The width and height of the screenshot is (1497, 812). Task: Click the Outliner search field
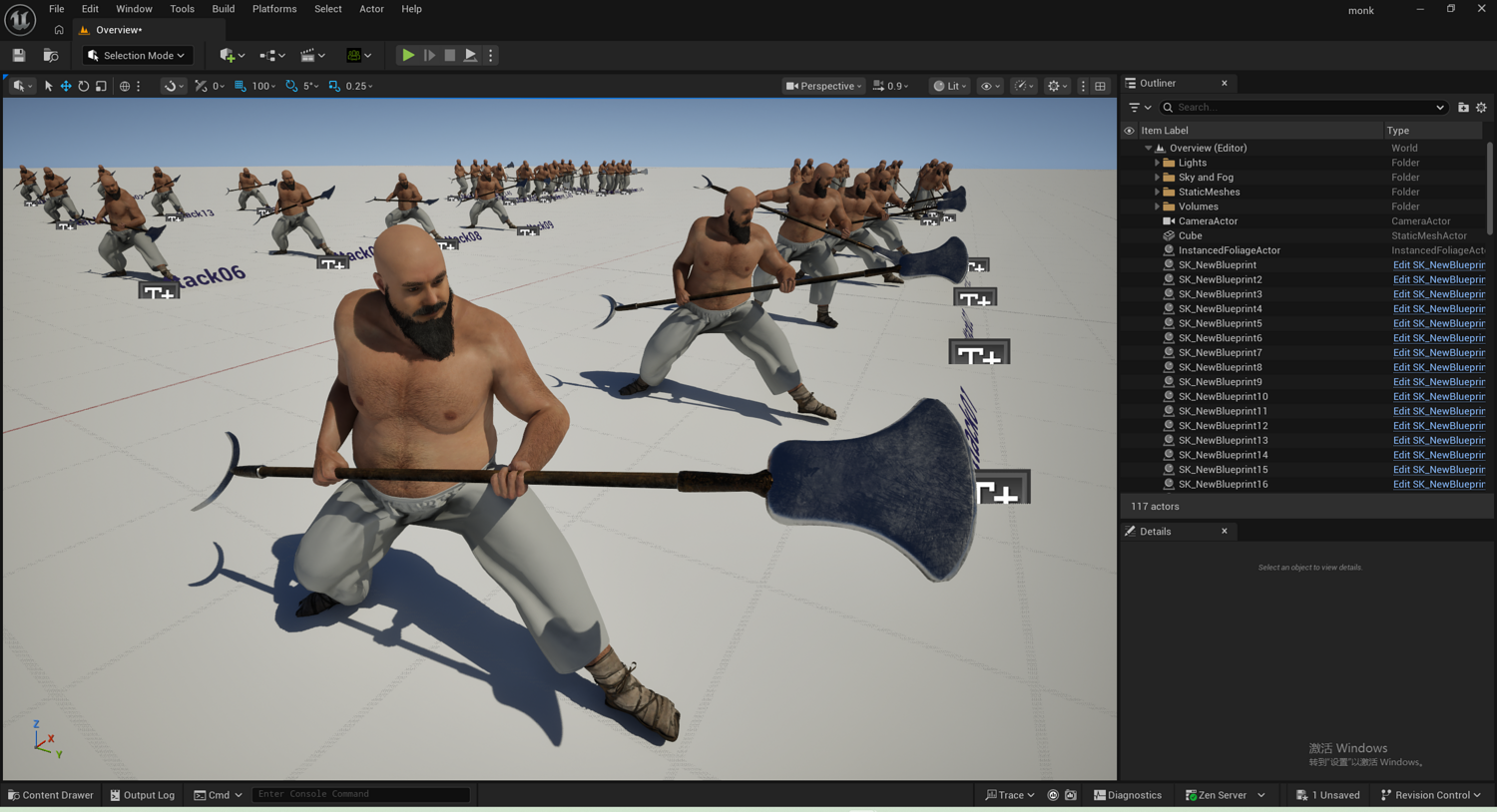tap(1305, 108)
